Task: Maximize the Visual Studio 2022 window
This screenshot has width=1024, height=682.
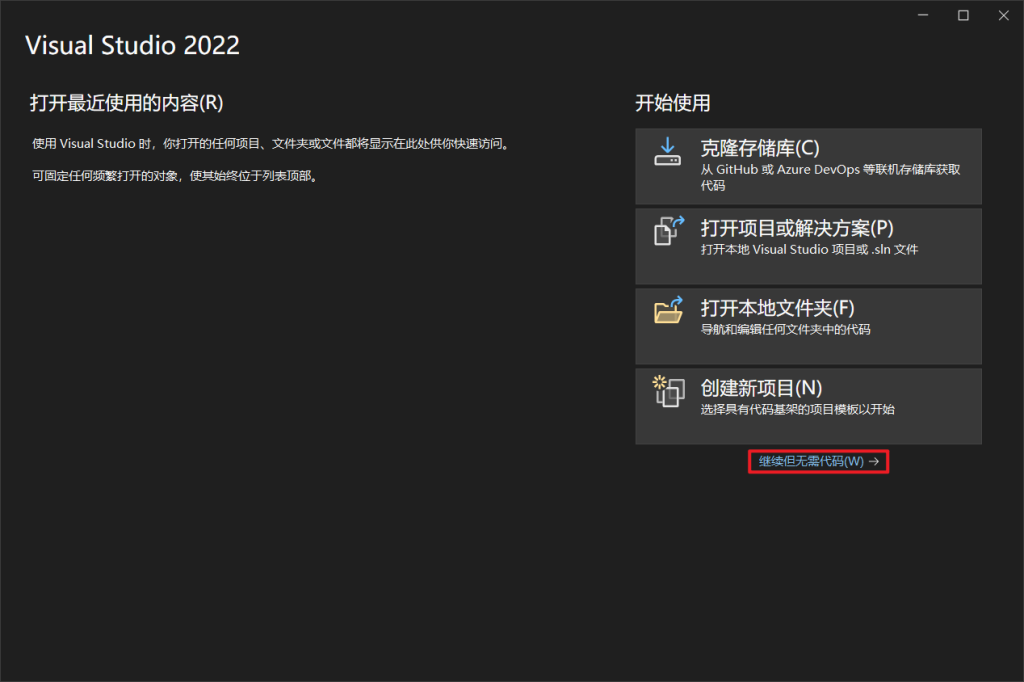Action: (963, 15)
